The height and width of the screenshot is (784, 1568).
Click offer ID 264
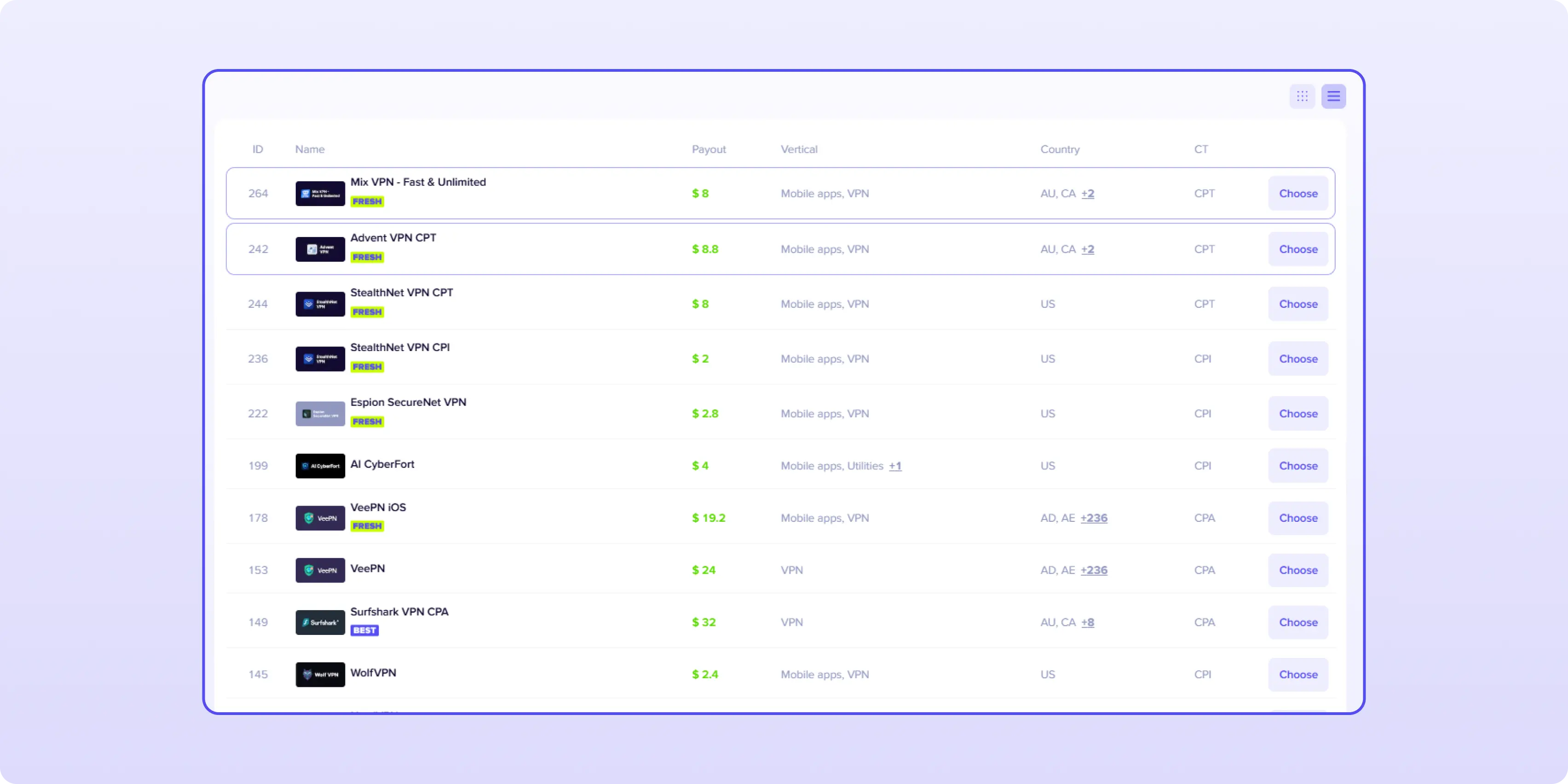[x=258, y=194]
